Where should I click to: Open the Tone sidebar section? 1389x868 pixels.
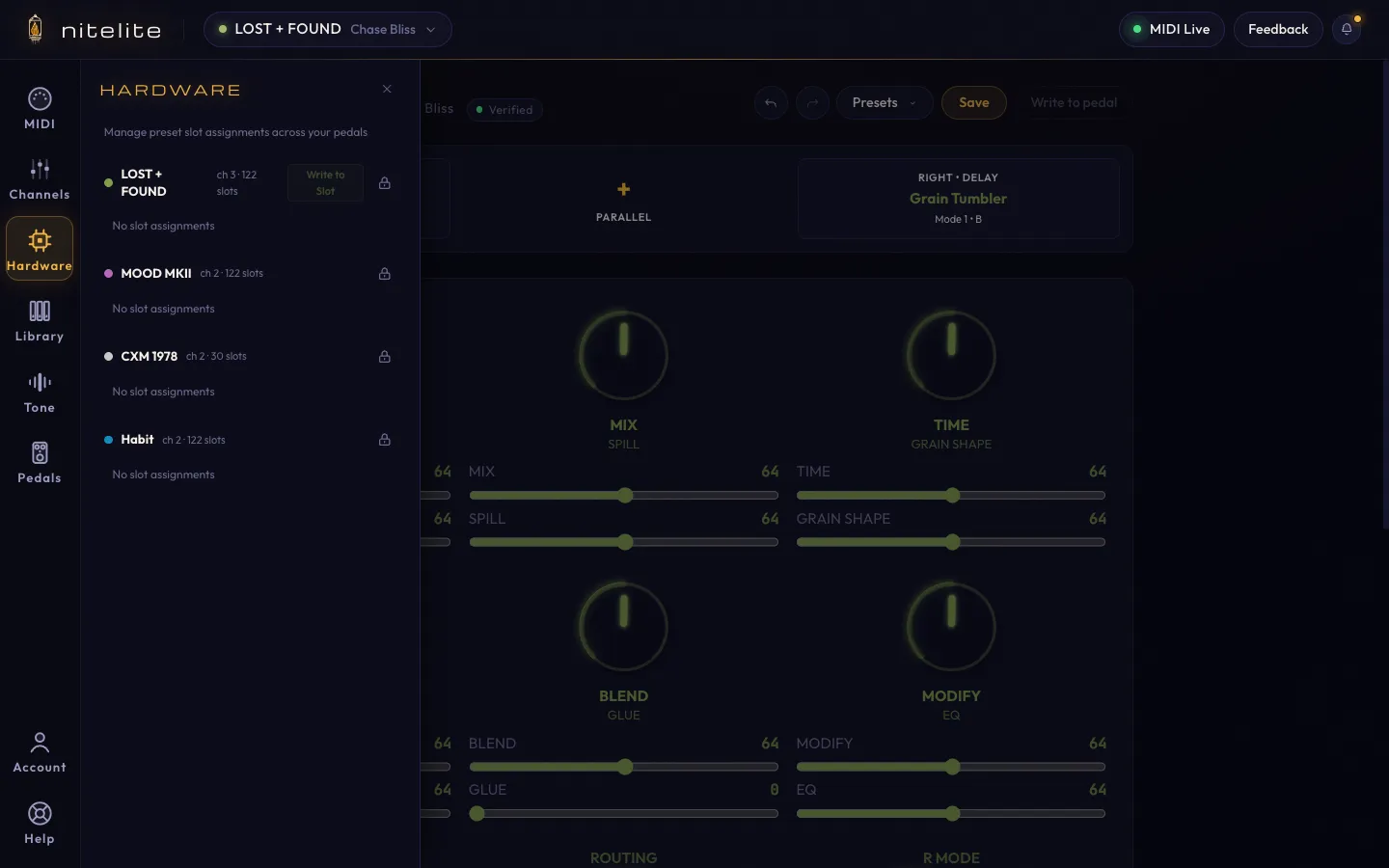tap(40, 393)
